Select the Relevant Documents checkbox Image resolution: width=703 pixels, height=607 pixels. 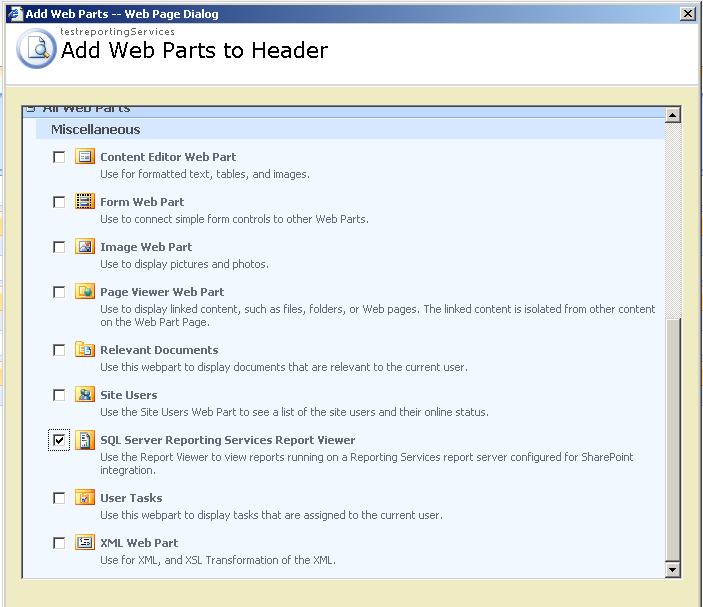point(59,350)
